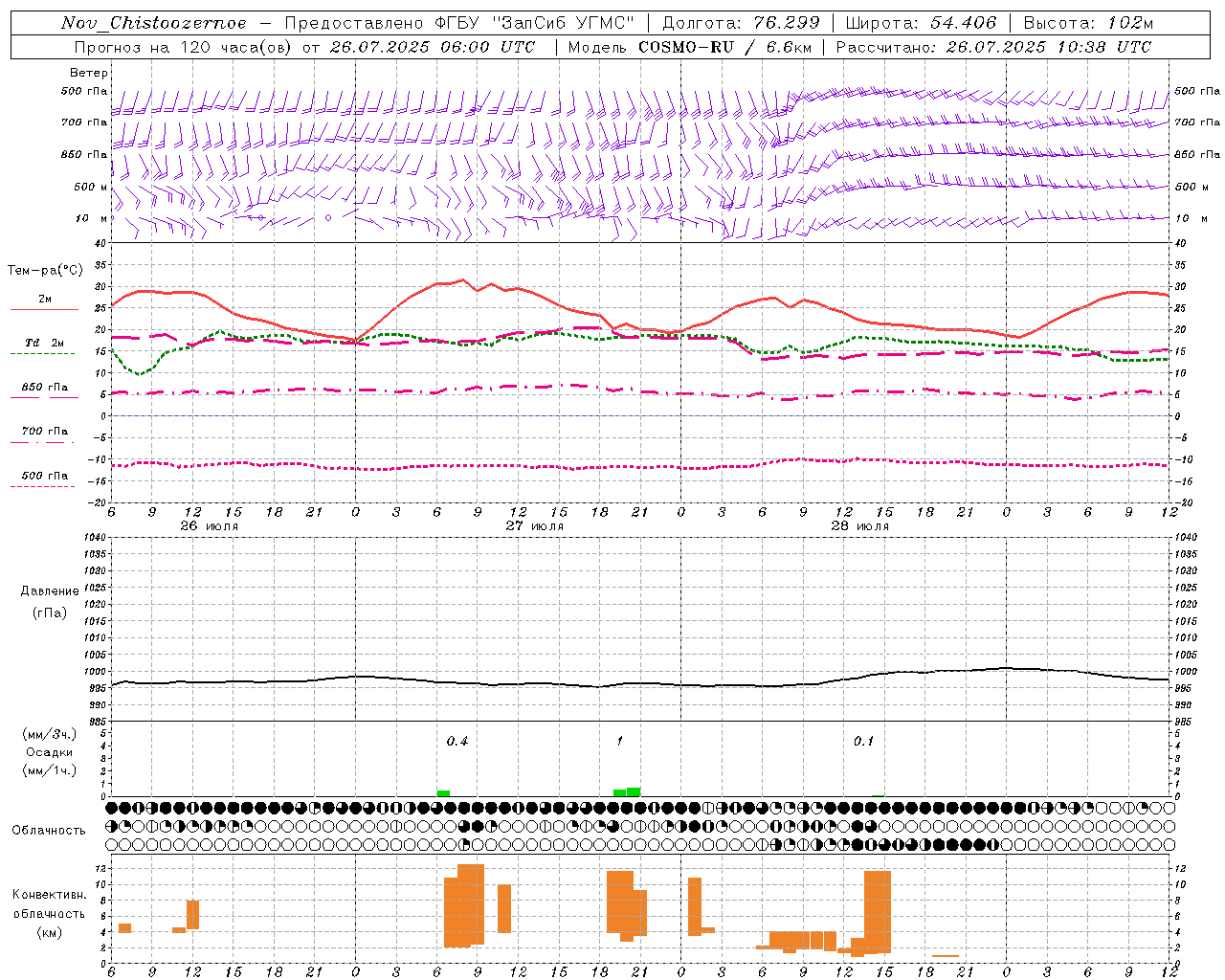
Task: Click the '27 июля' date label
Action: 535,526
